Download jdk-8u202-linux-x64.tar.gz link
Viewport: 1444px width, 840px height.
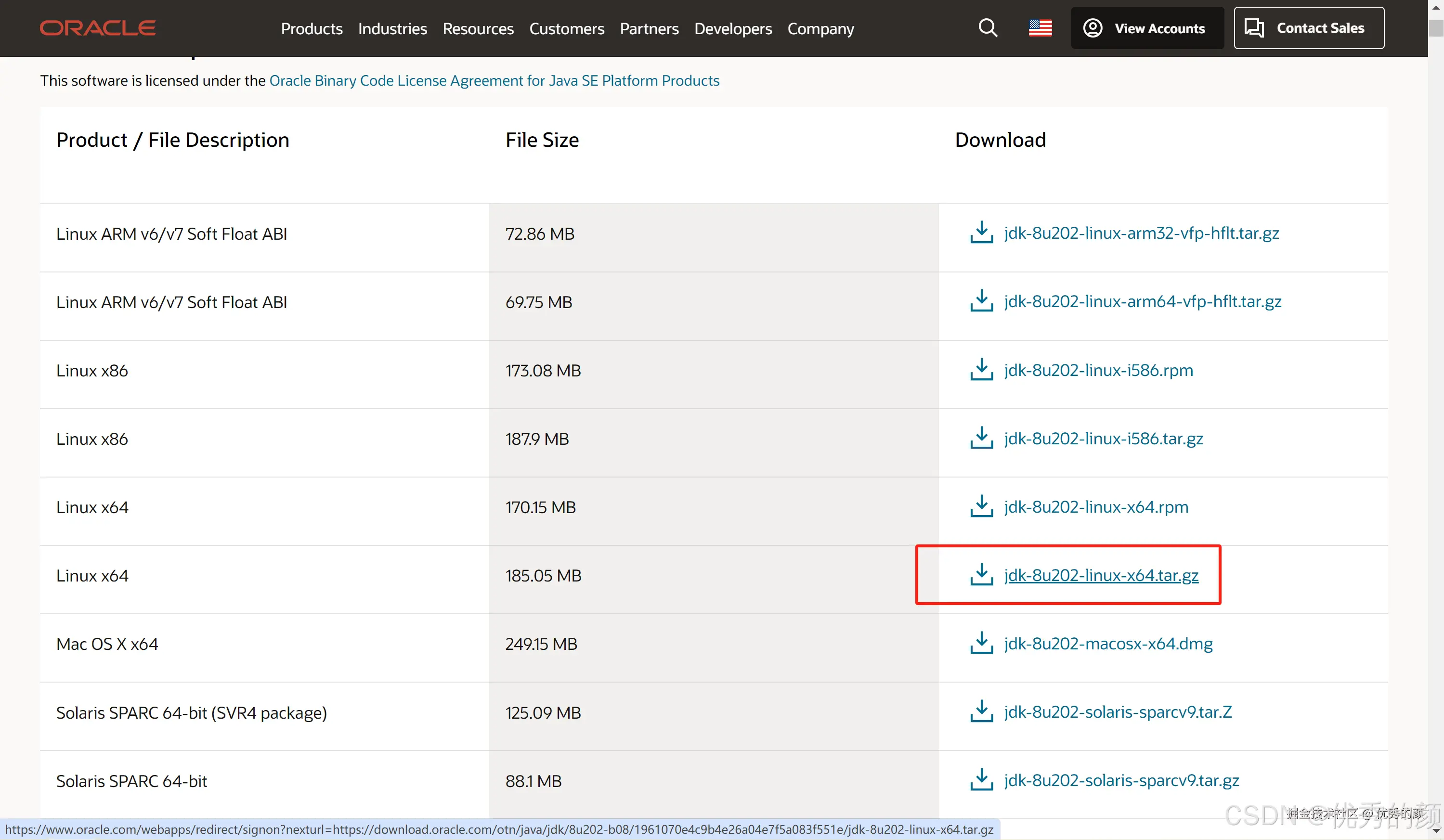pos(1100,575)
